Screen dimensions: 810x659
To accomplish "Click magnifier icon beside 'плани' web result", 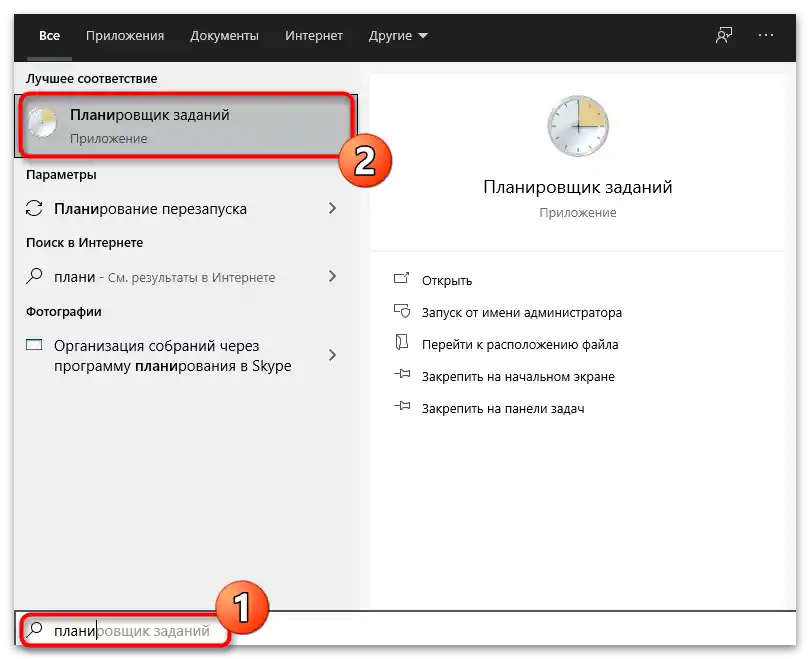I will coord(34,276).
